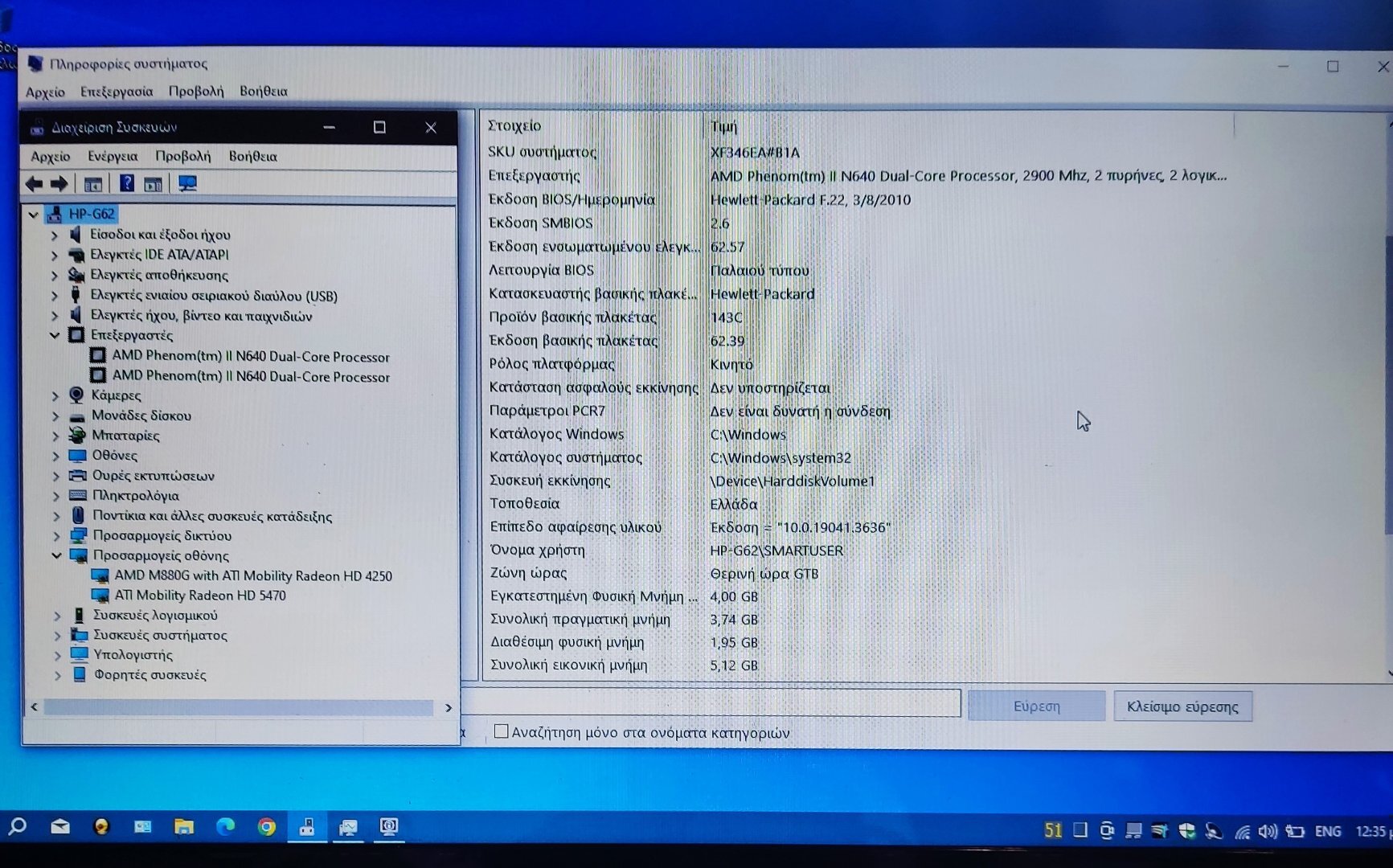1393x868 pixels.
Task: Select ATI Mobility Radeon HD 5470 adapter
Action: click(x=199, y=595)
